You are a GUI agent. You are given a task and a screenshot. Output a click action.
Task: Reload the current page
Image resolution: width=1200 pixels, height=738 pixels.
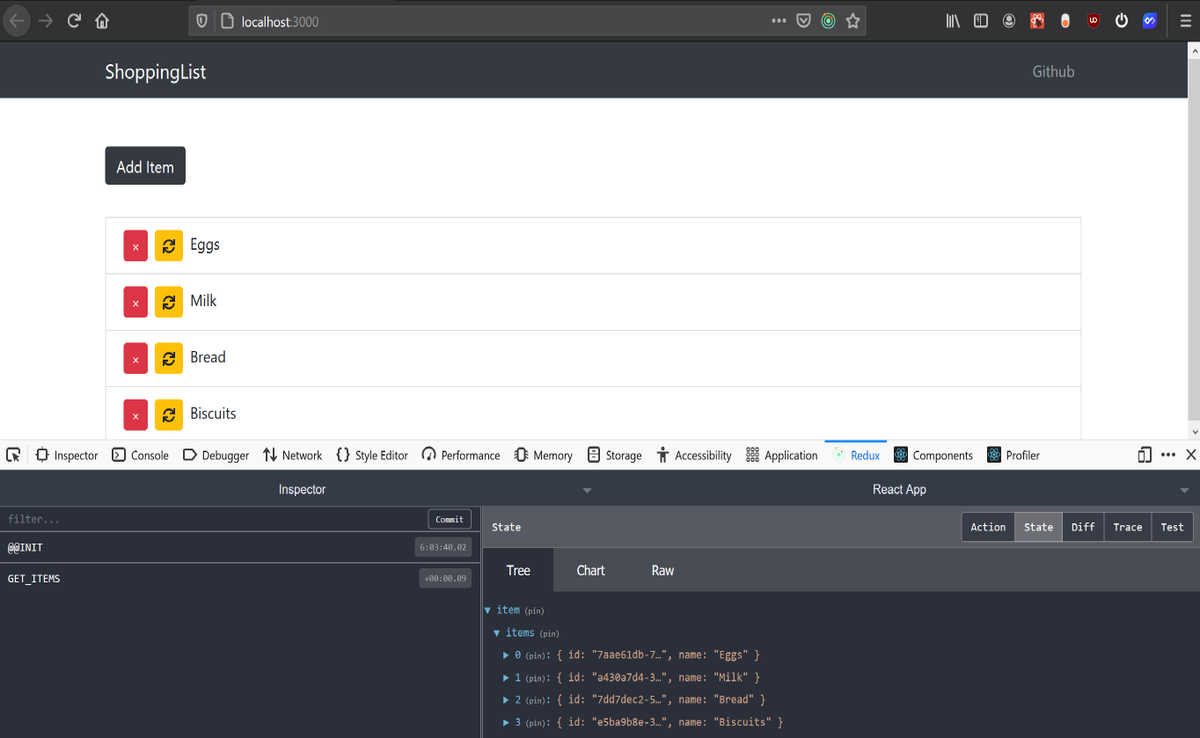[x=74, y=21]
